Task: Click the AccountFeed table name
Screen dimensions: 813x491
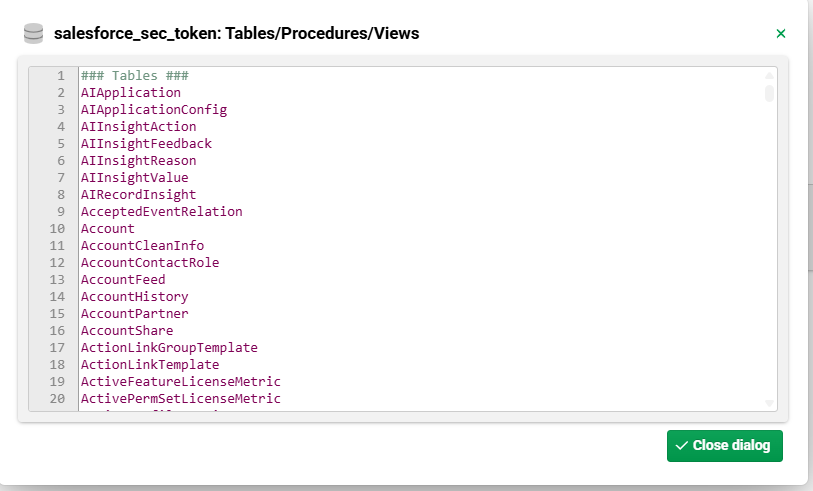Action: 123,280
